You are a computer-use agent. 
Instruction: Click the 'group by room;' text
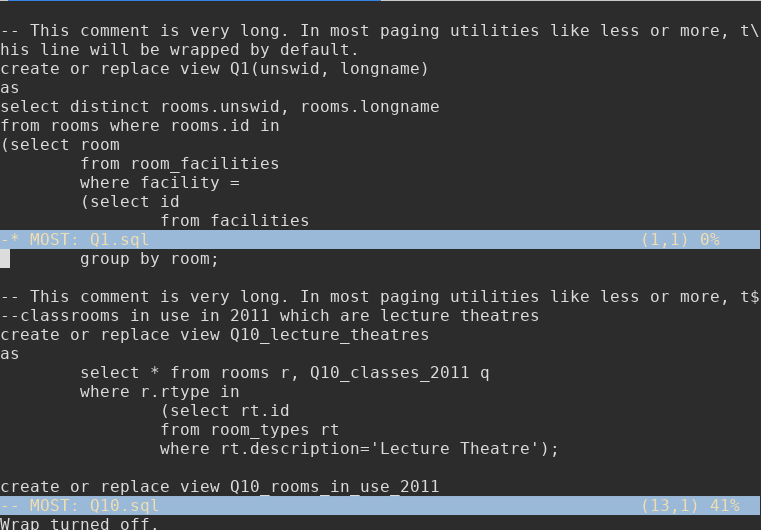(149, 259)
